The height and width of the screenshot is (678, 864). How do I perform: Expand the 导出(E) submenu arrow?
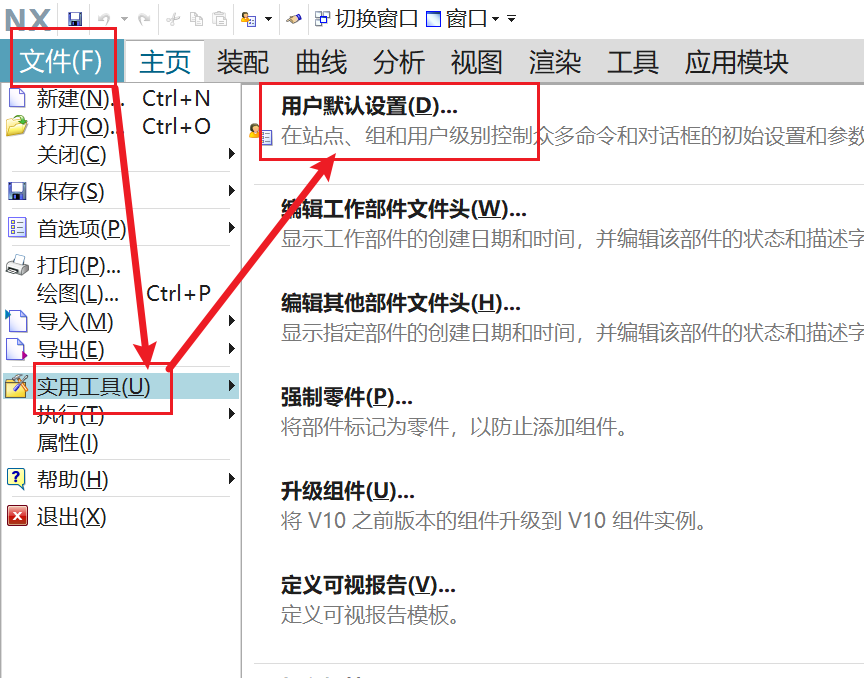(232, 348)
